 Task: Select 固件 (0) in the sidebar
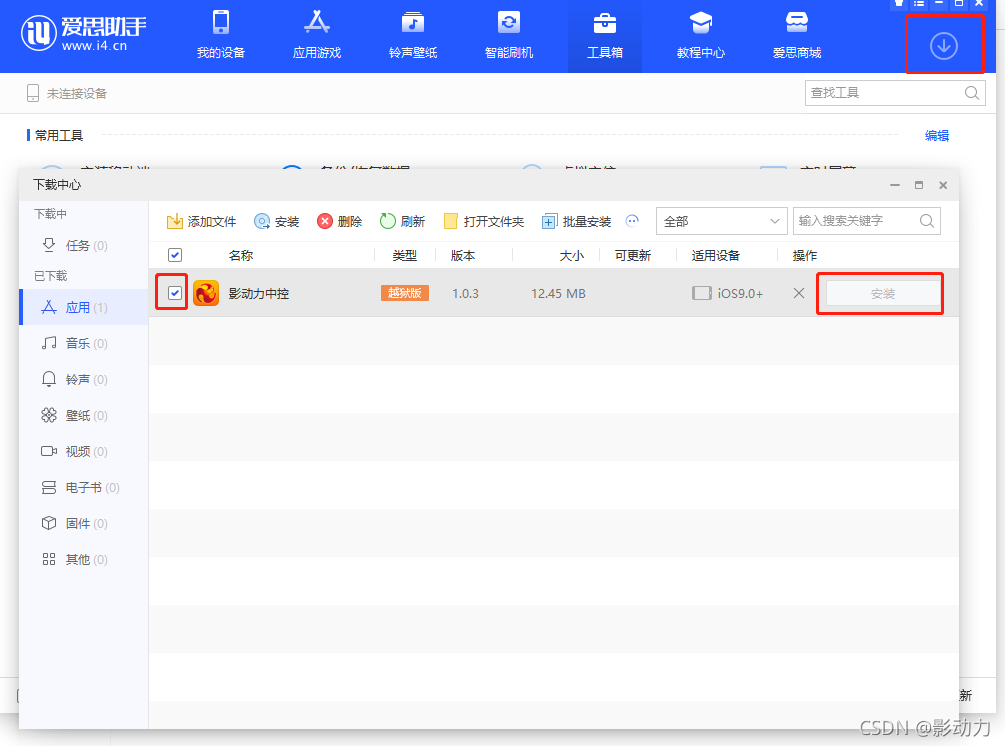[x=84, y=524]
